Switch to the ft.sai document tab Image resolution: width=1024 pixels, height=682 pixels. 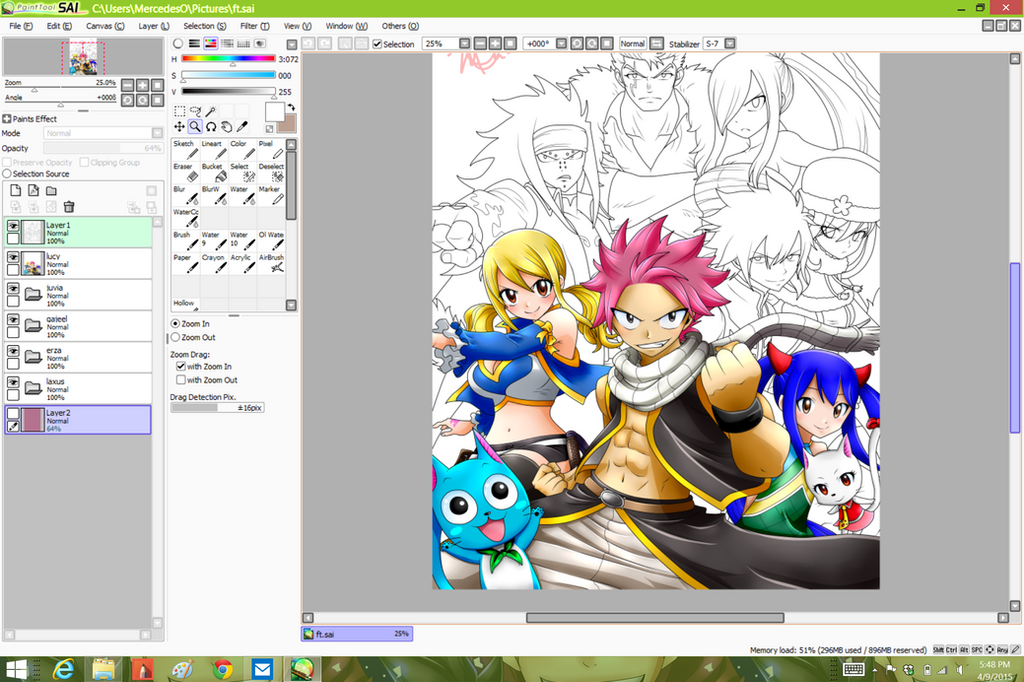tap(357, 634)
